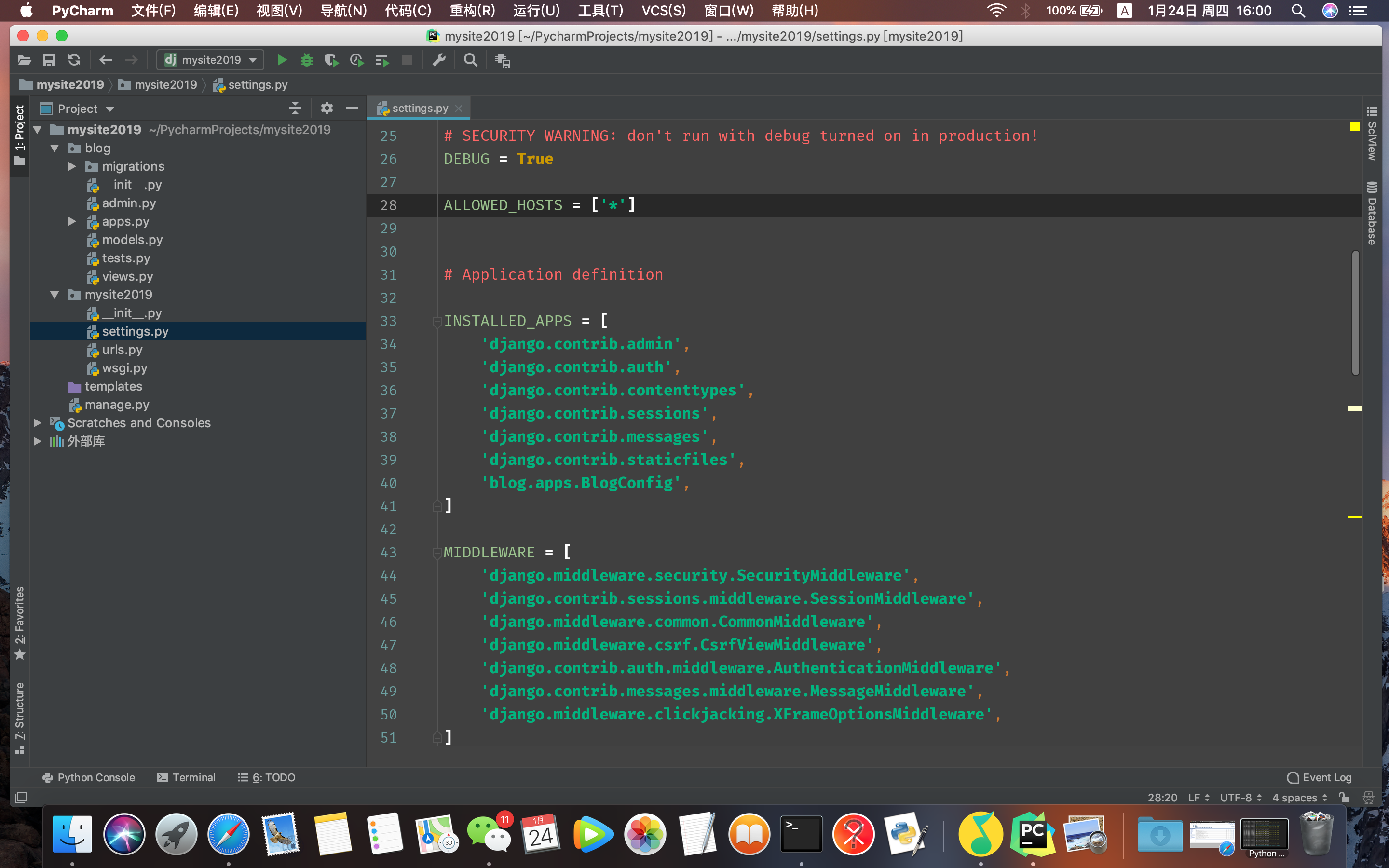Click the yellow inspection indicator square
The image size is (1389, 868).
1355,126
